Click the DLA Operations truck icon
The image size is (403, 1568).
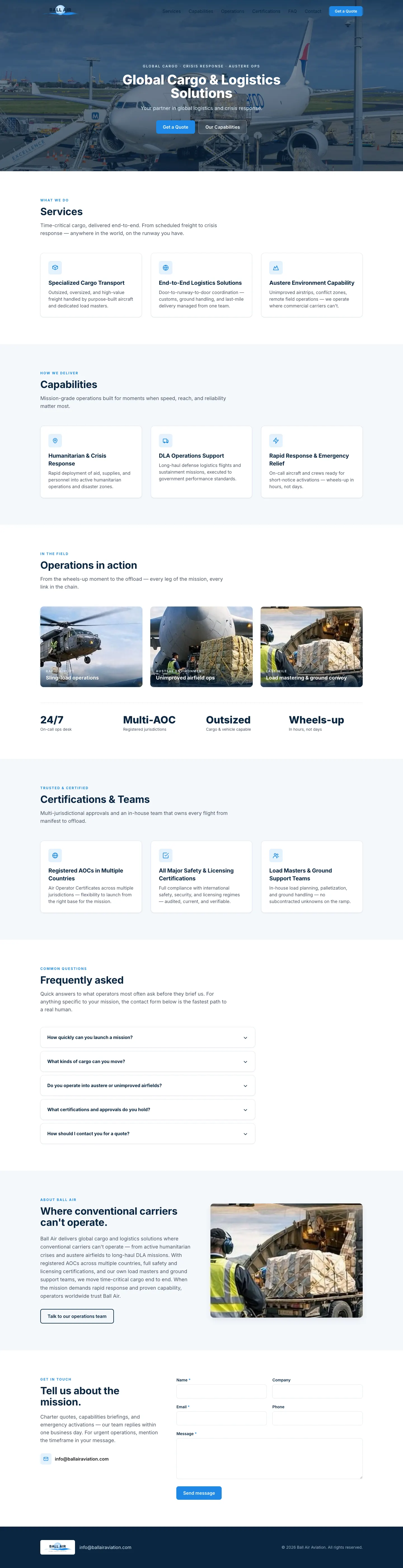166,441
